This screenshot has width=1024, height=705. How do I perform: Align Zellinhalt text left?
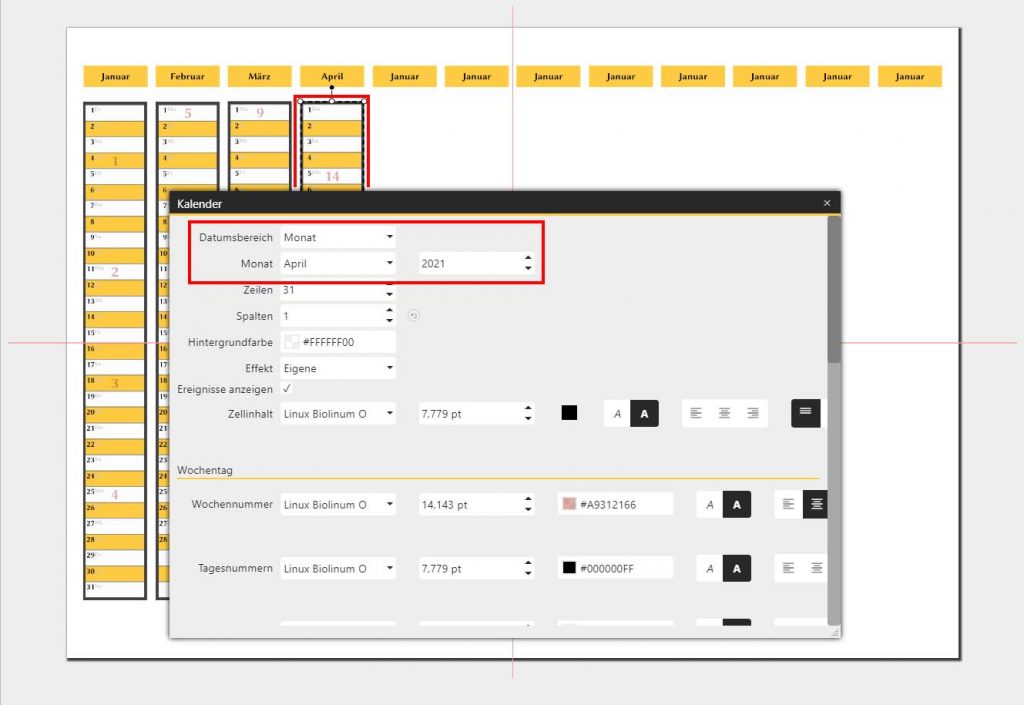[696, 413]
